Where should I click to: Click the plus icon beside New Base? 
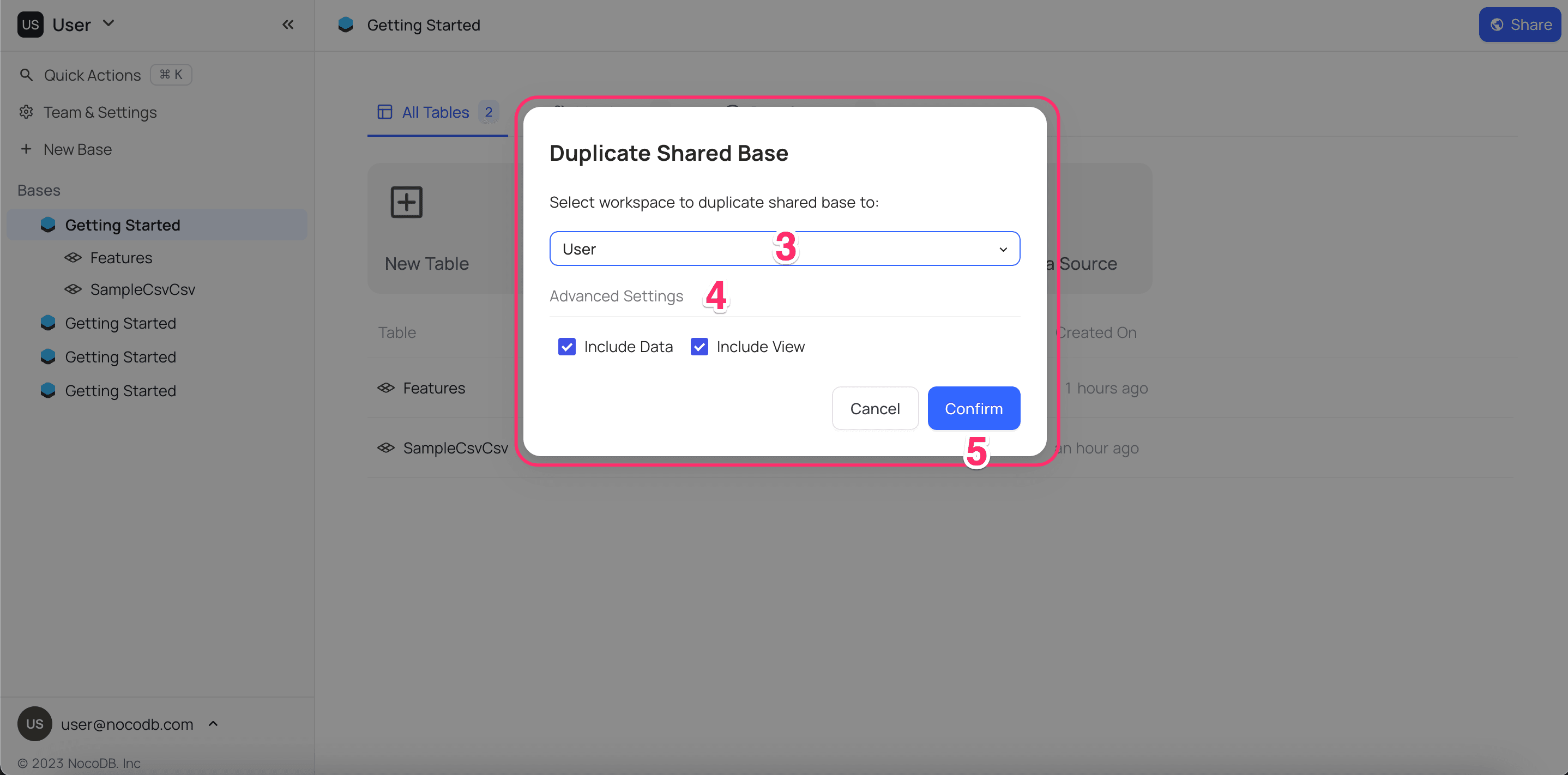click(26, 149)
